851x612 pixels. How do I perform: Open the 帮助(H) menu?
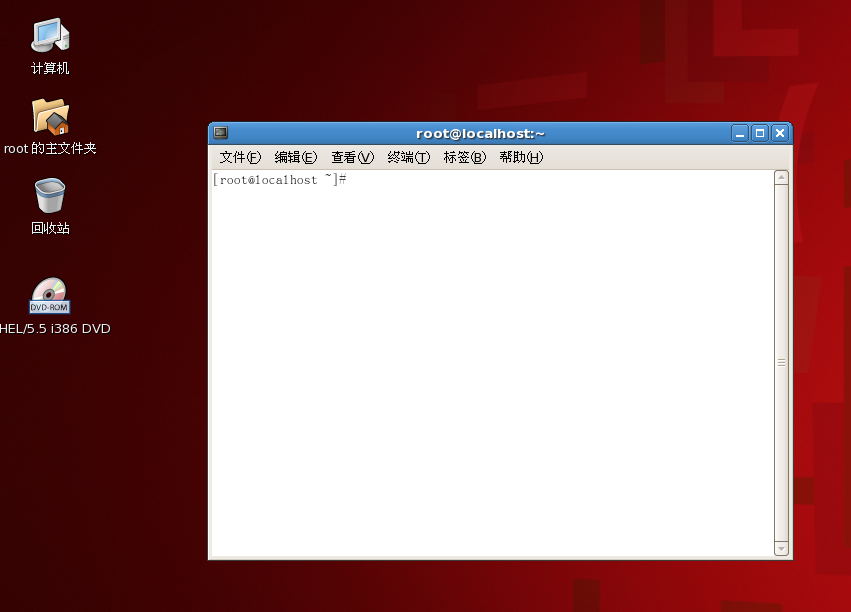pos(520,157)
